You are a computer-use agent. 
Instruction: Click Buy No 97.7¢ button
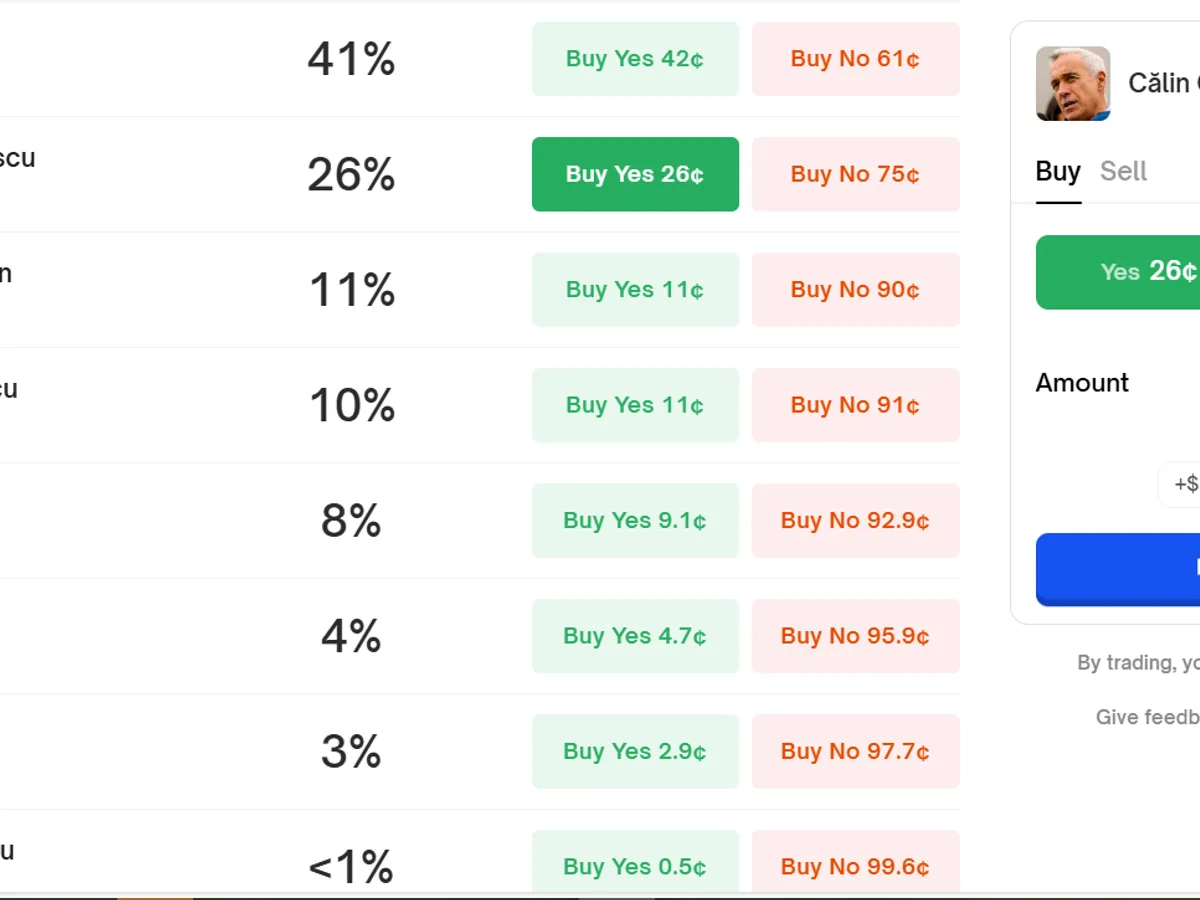click(x=855, y=752)
